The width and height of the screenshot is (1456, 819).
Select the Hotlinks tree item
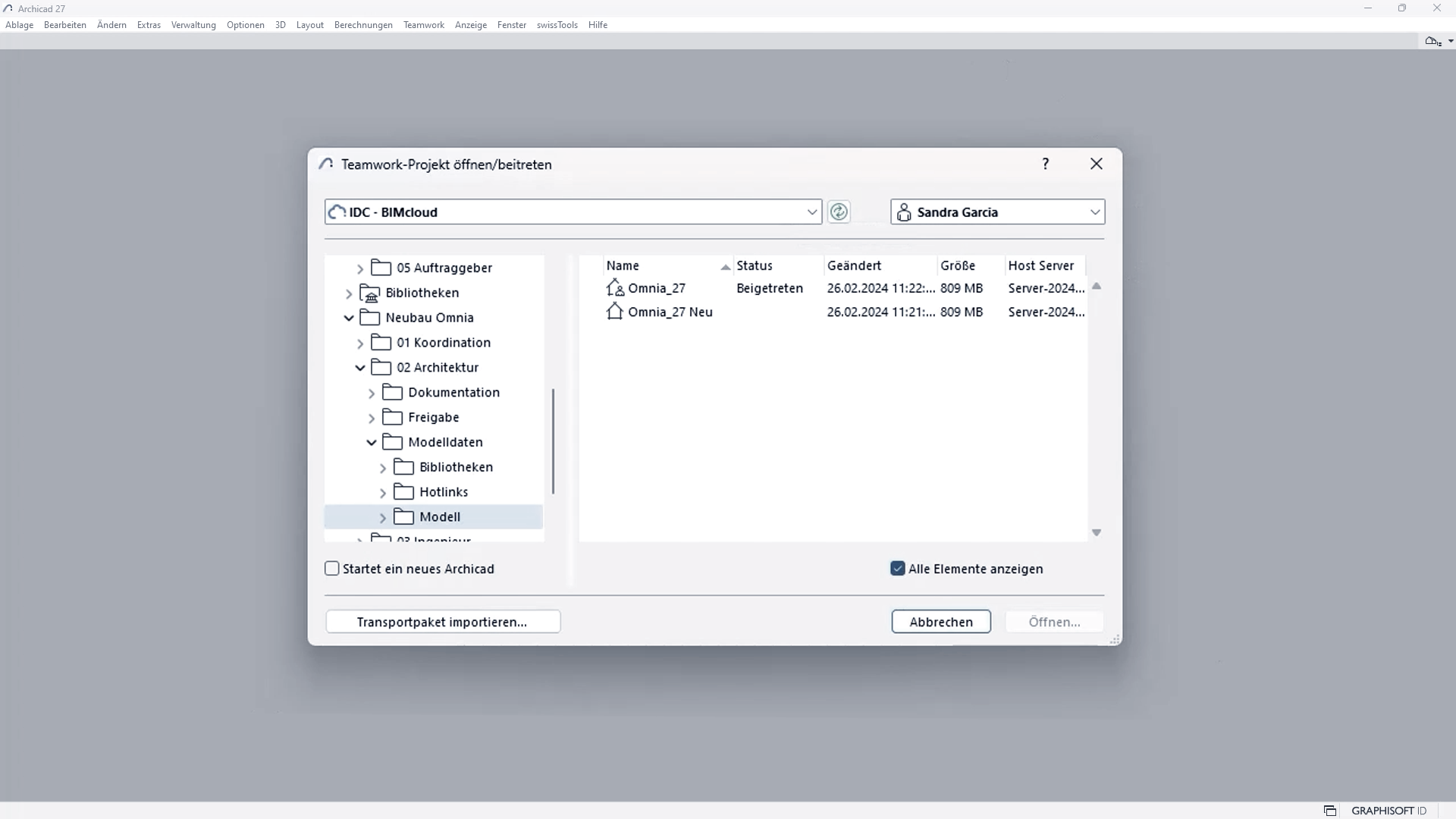tap(444, 492)
